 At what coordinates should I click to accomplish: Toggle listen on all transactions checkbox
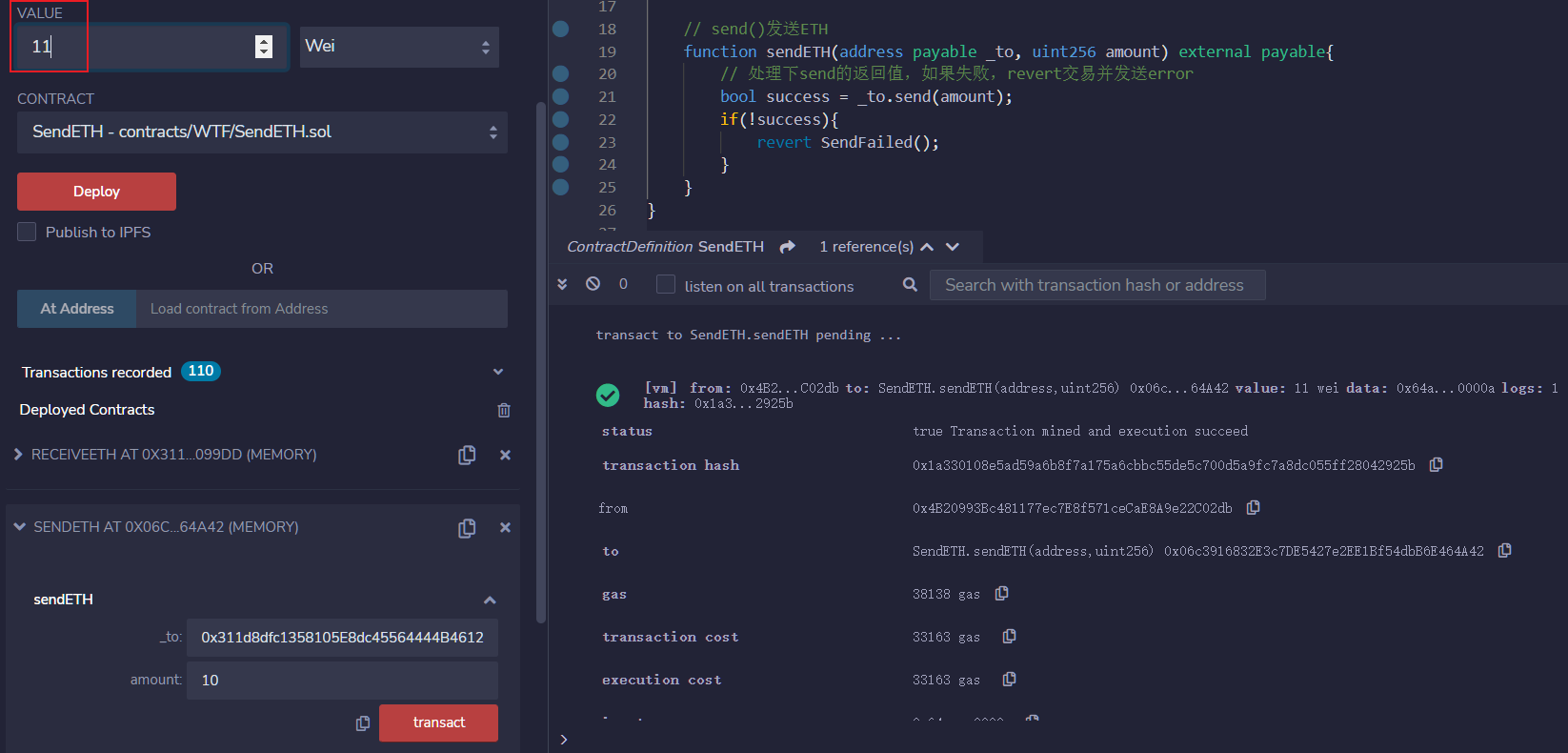(666, 285)
